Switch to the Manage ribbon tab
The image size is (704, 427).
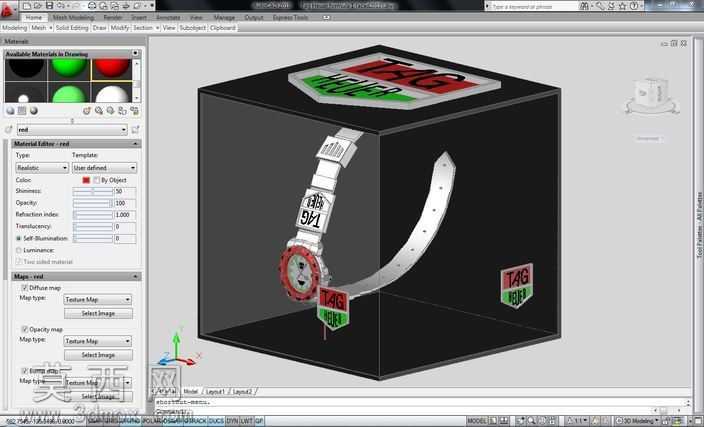[224, 18]
